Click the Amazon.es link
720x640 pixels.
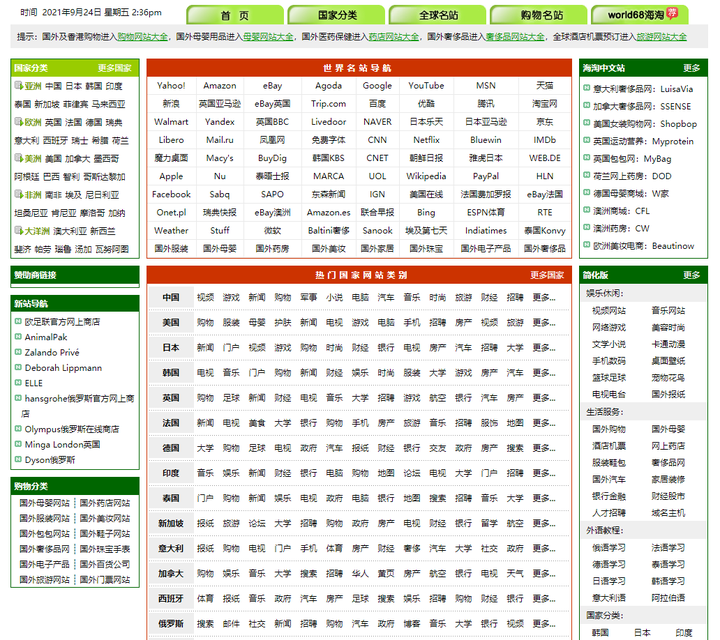point(328,212)
